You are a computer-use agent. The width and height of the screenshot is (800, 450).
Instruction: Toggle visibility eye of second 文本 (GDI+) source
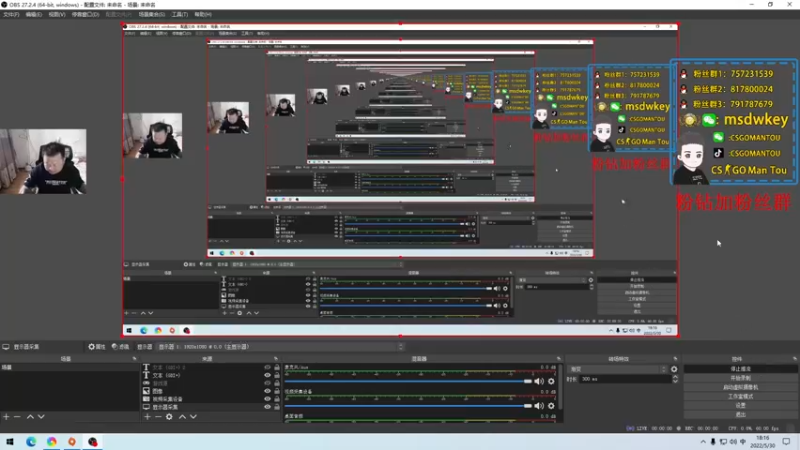point(267,375)
